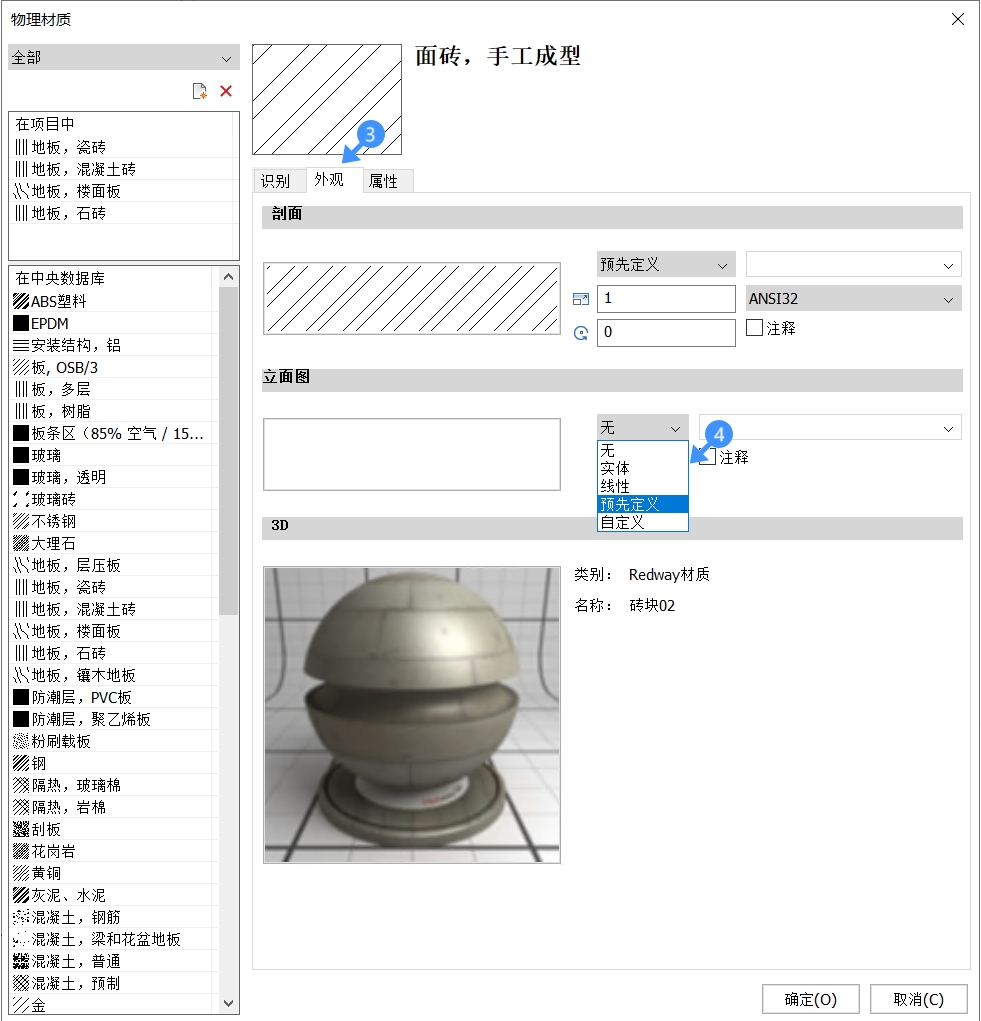
Task: Select 地板,瓷砖 in the project list
Action: [122, 147]
